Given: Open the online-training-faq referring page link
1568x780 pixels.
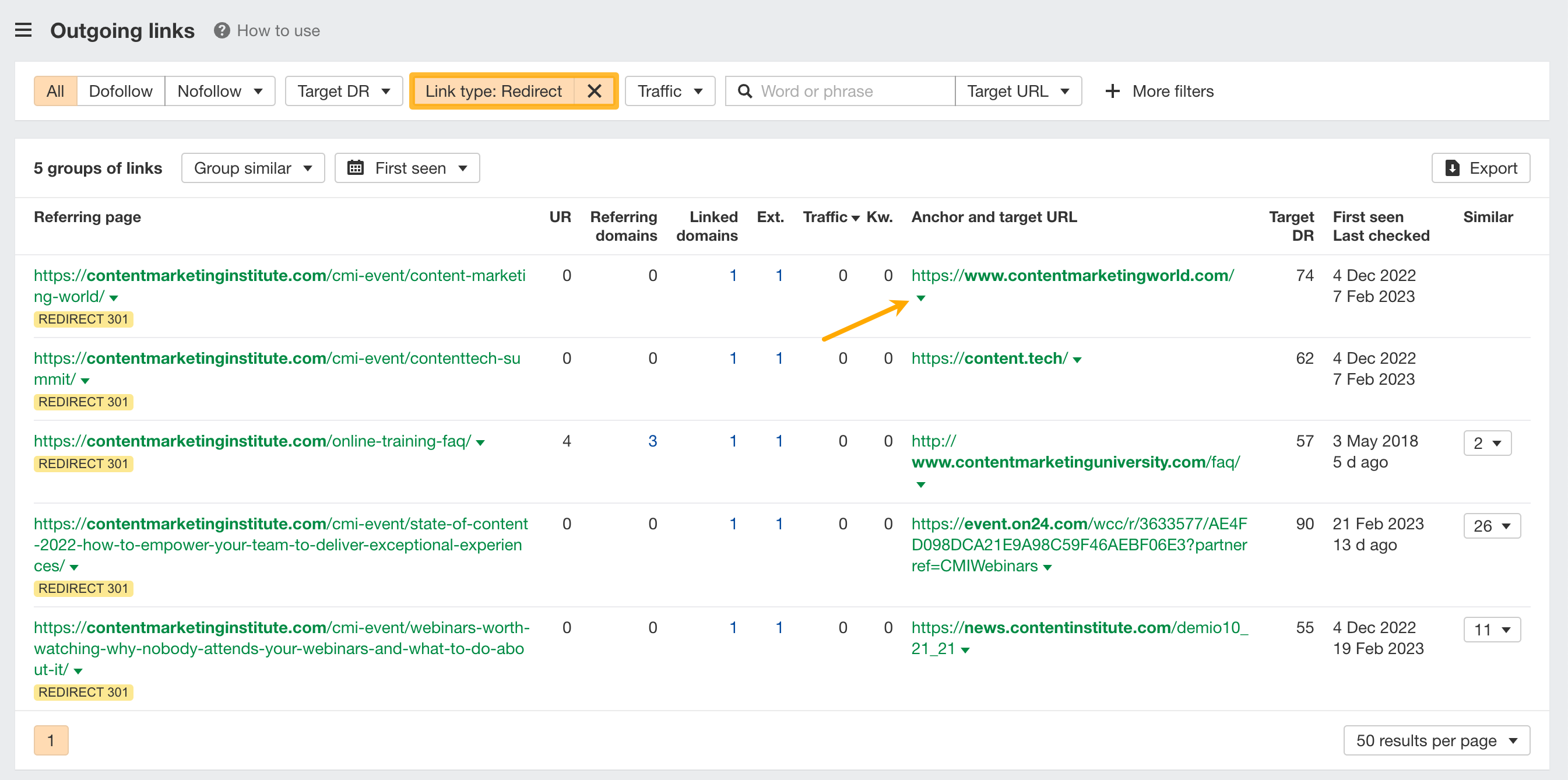Looking at the screenshot, I should click(x=252, y=441).
